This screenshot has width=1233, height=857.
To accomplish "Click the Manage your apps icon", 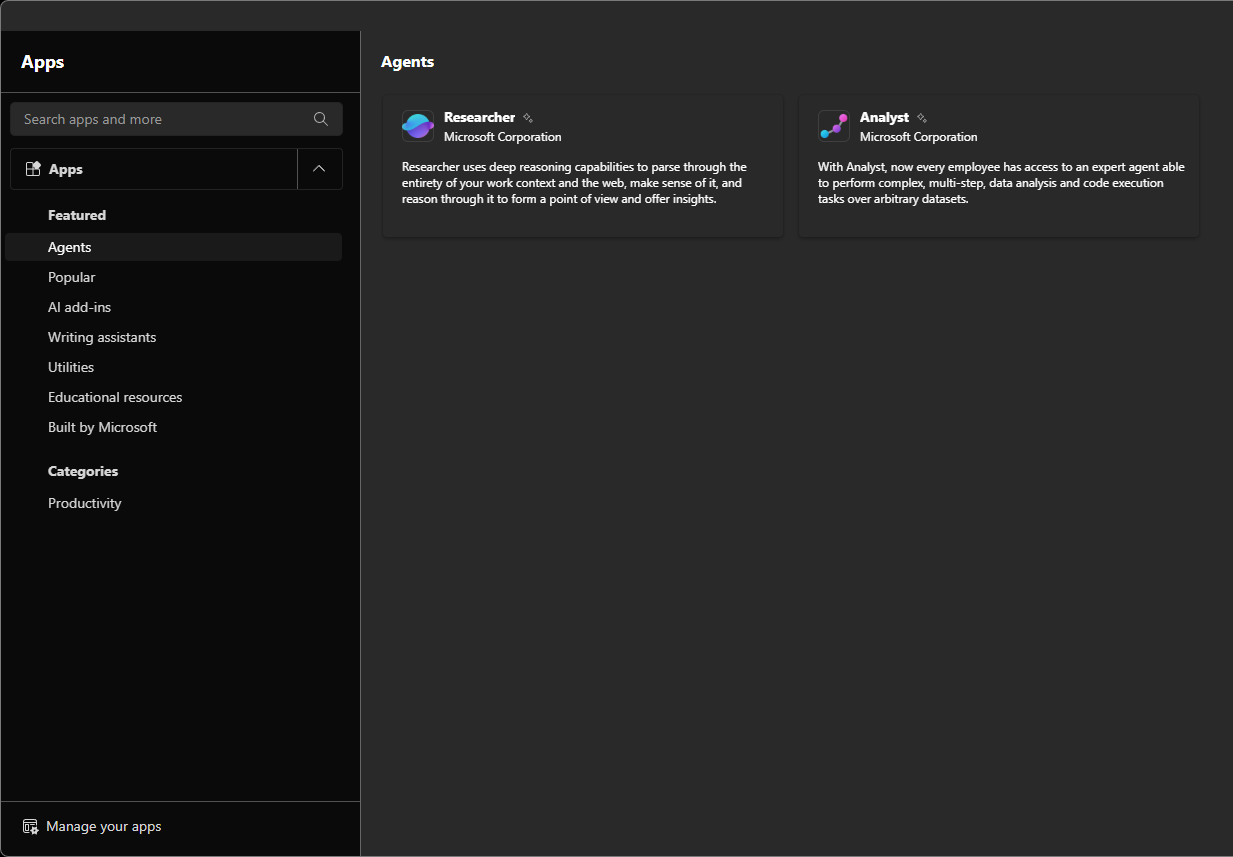I will tap(31, 827).
